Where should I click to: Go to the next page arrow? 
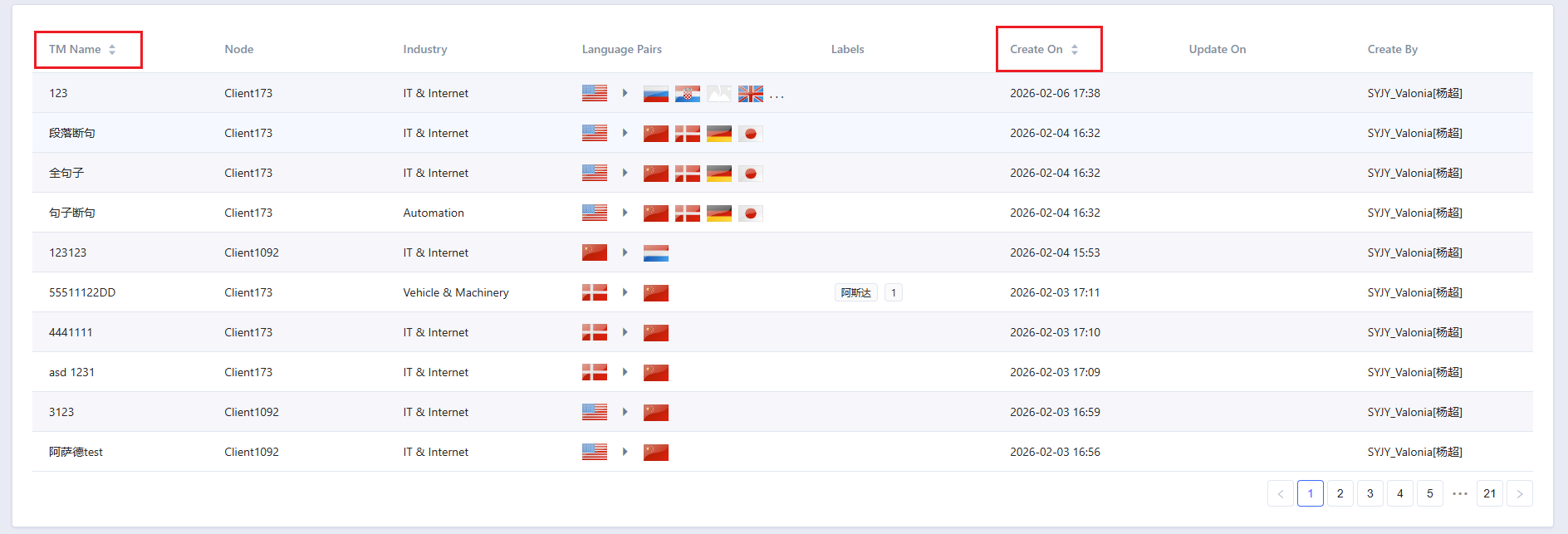1520,493
